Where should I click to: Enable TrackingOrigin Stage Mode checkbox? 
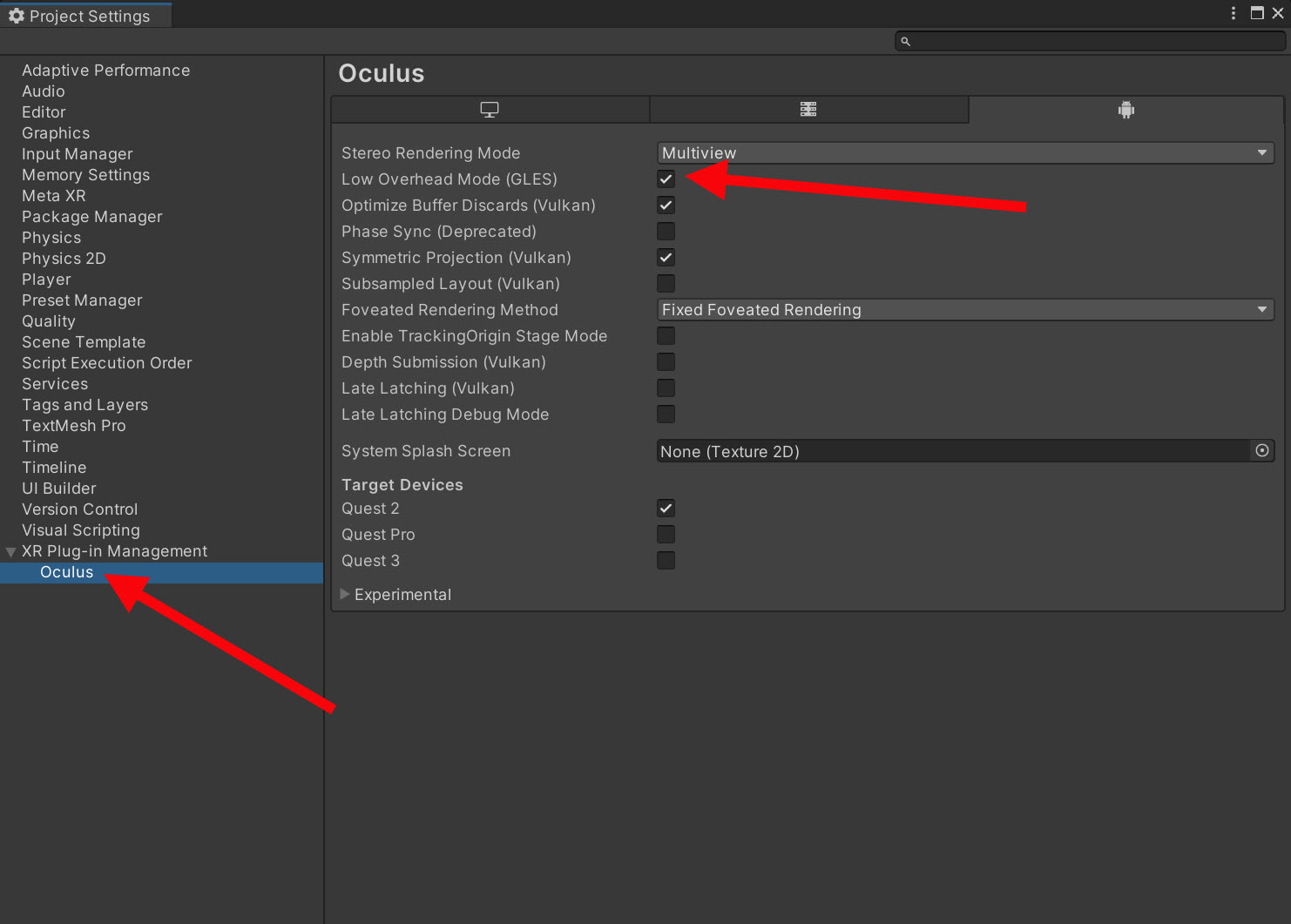[666, 336]
